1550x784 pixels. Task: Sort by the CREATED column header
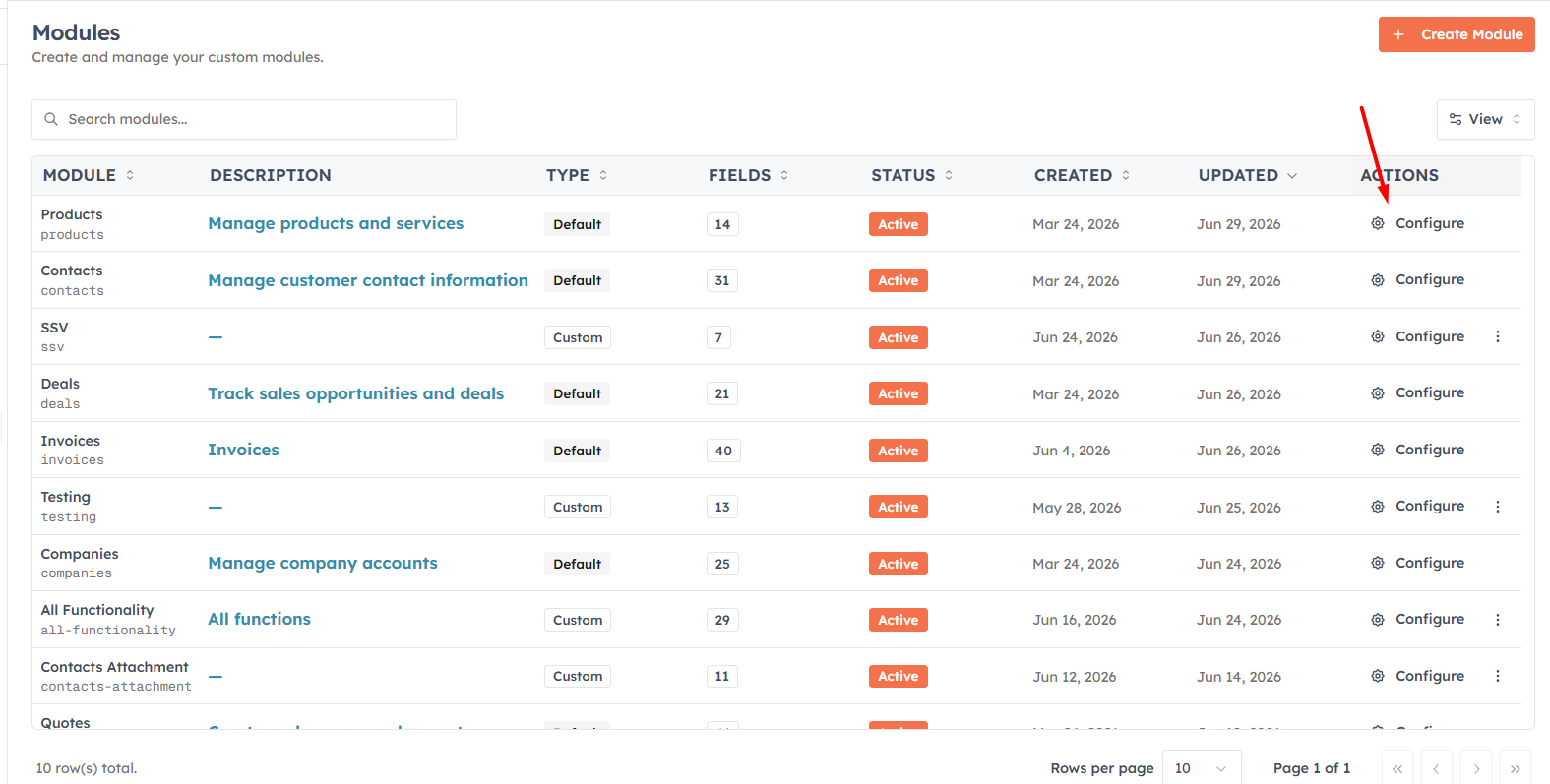coord(1082,175)
